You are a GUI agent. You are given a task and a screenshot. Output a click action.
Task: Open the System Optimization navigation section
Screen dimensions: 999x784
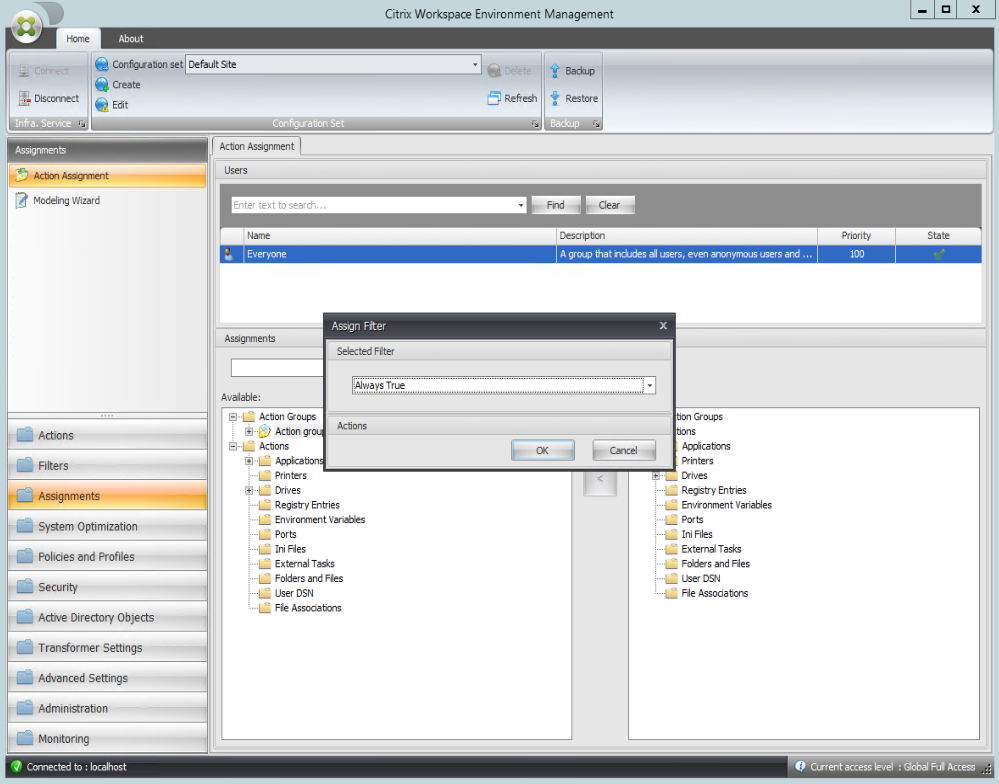click(x=88, y=527)
